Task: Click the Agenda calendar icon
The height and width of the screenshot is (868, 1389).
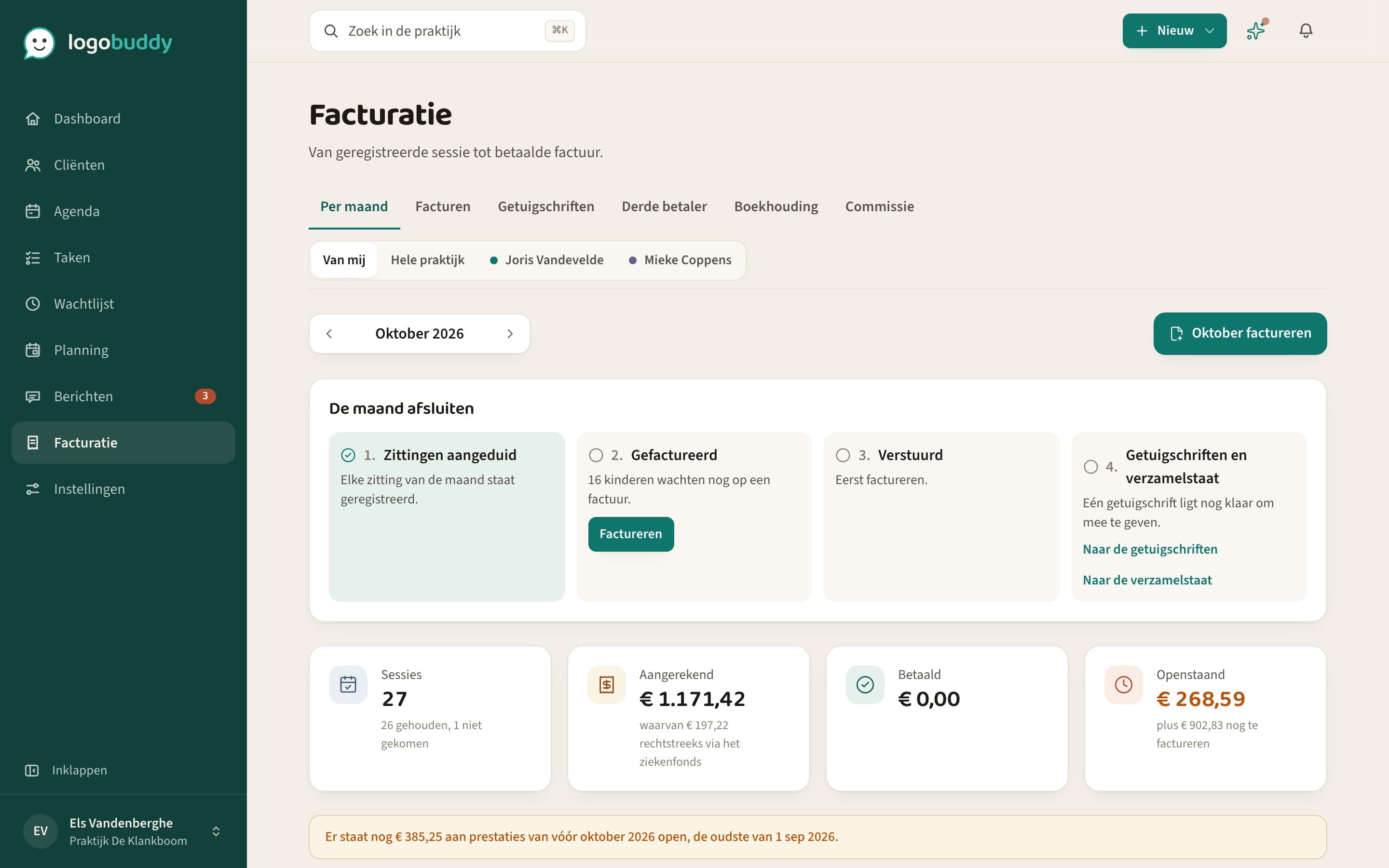Action: 33,211
